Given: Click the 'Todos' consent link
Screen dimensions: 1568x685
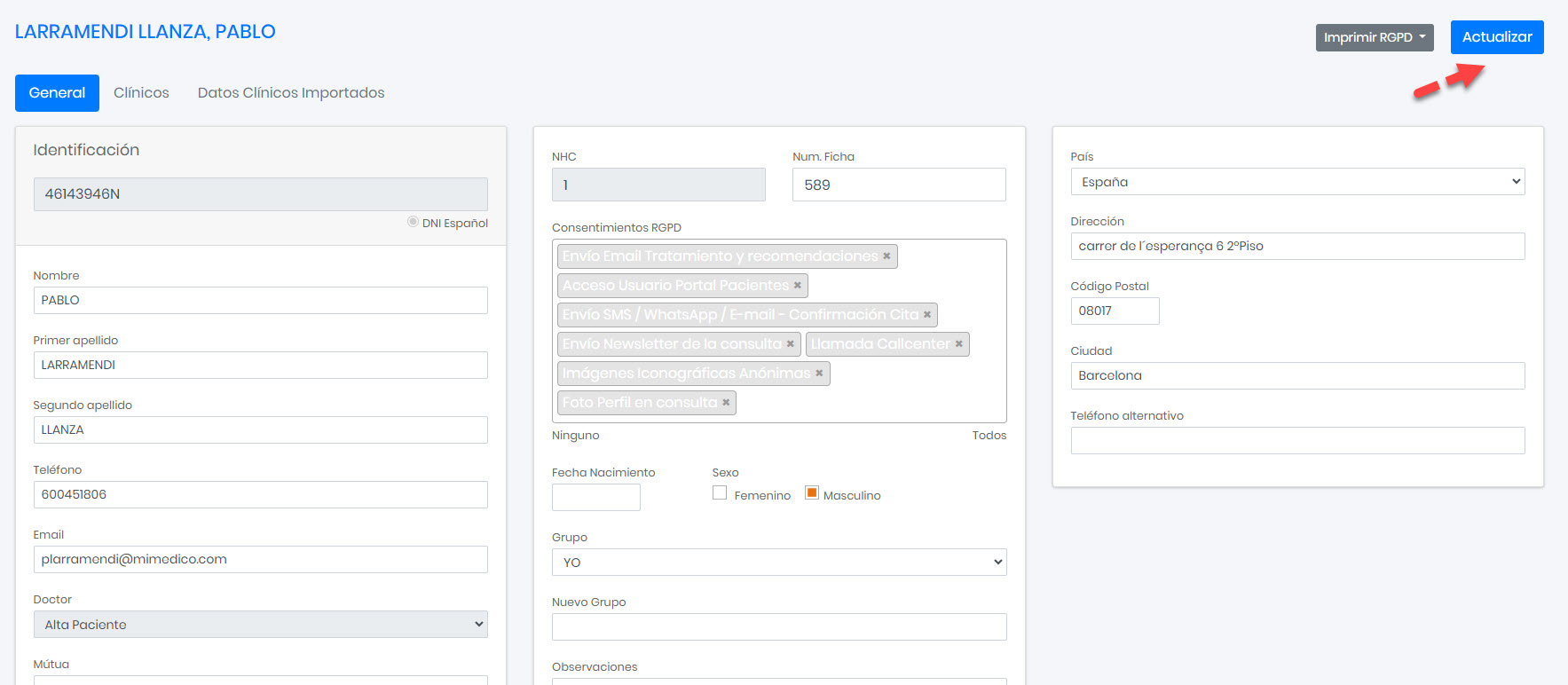Looking at the screenshot, I should [989, 436].
